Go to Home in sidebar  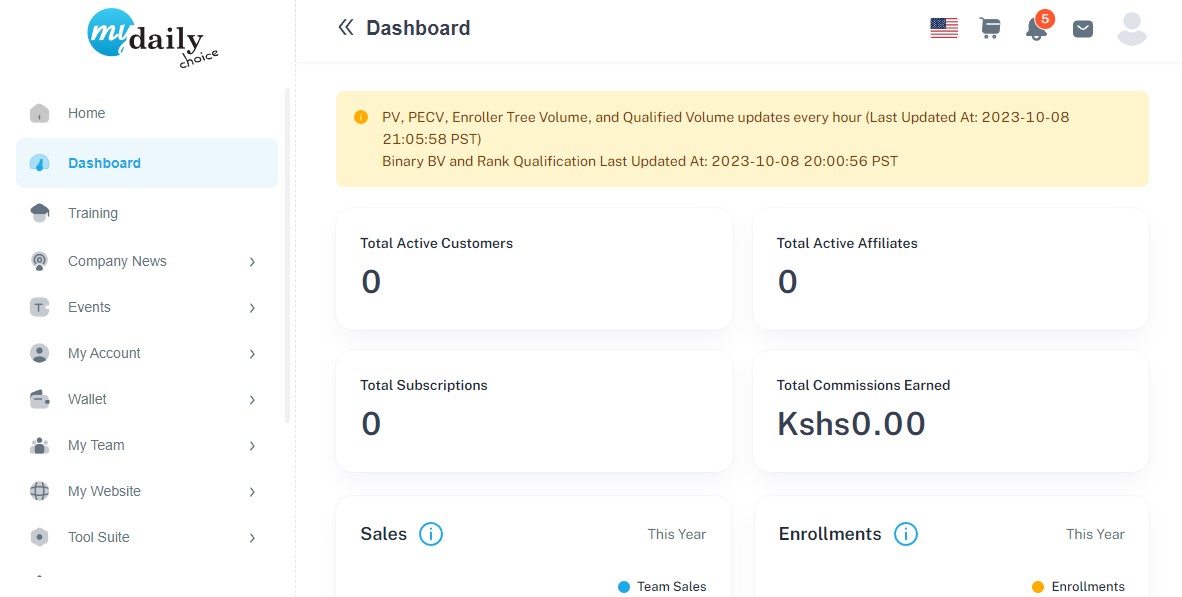pyautogui.click(x=147, y=113)
